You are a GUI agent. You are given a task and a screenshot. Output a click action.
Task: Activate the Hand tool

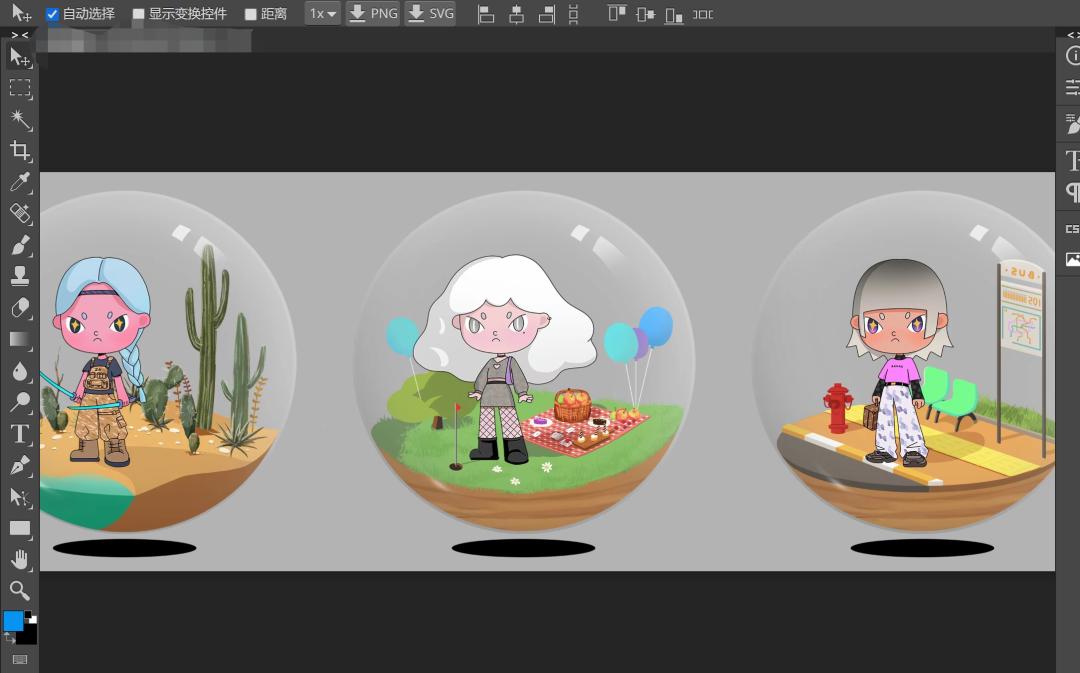coord(20,559)
